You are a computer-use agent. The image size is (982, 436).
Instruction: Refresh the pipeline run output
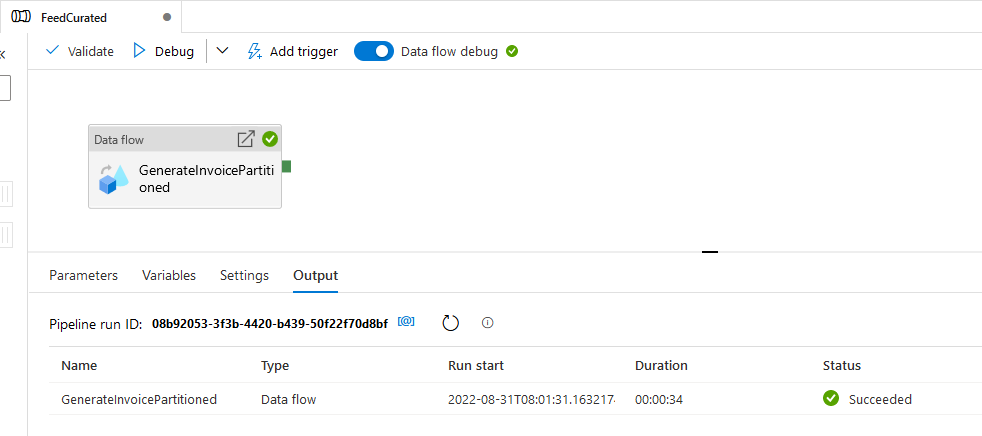450,323
